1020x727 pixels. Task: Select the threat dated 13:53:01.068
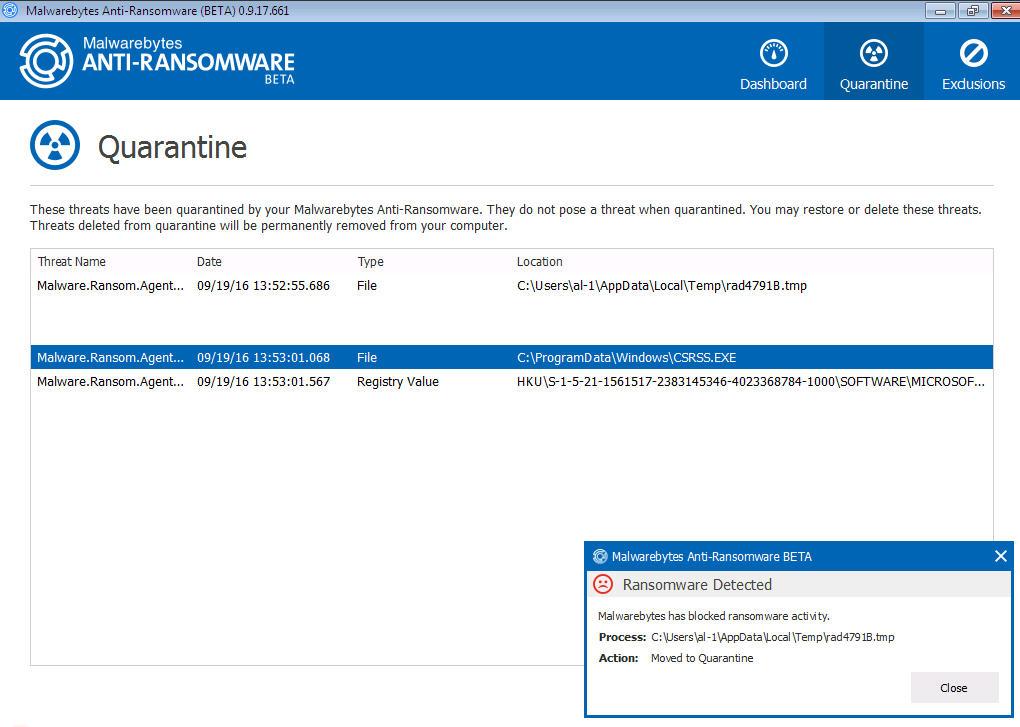pos(511,357)
